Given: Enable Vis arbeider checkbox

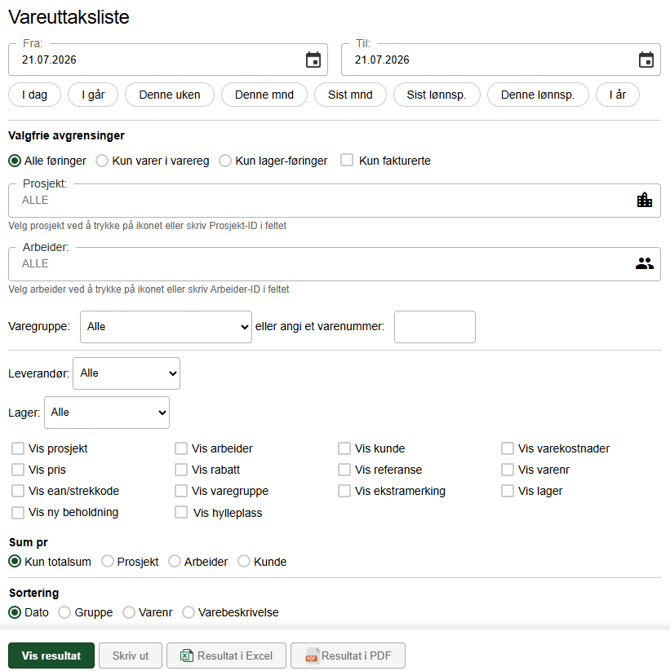Looking at the screenshot, I should pos(181,448).
